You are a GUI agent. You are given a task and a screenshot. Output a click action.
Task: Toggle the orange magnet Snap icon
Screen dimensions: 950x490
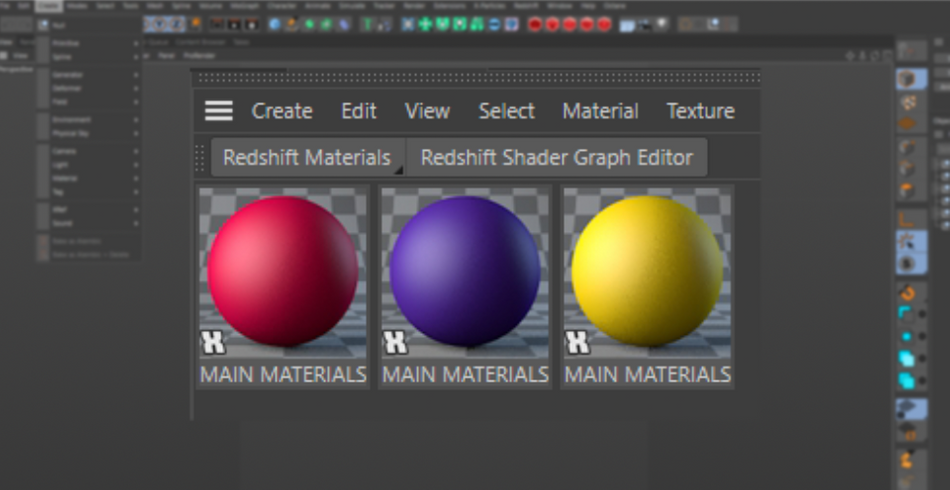coord(907,293)
